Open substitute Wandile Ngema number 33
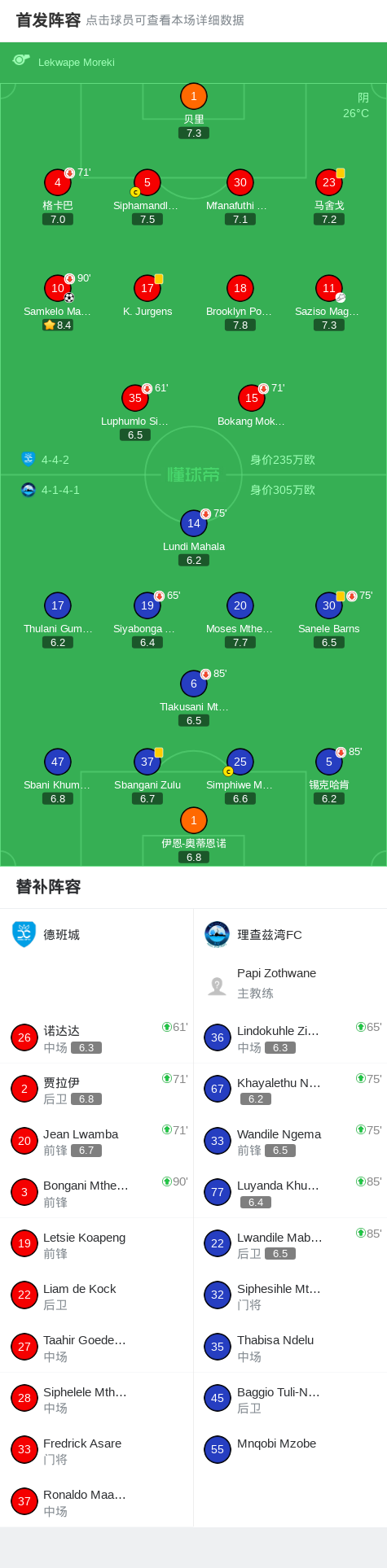The height and width of the screenshot is (1568, 387). tap(290, 1141)
